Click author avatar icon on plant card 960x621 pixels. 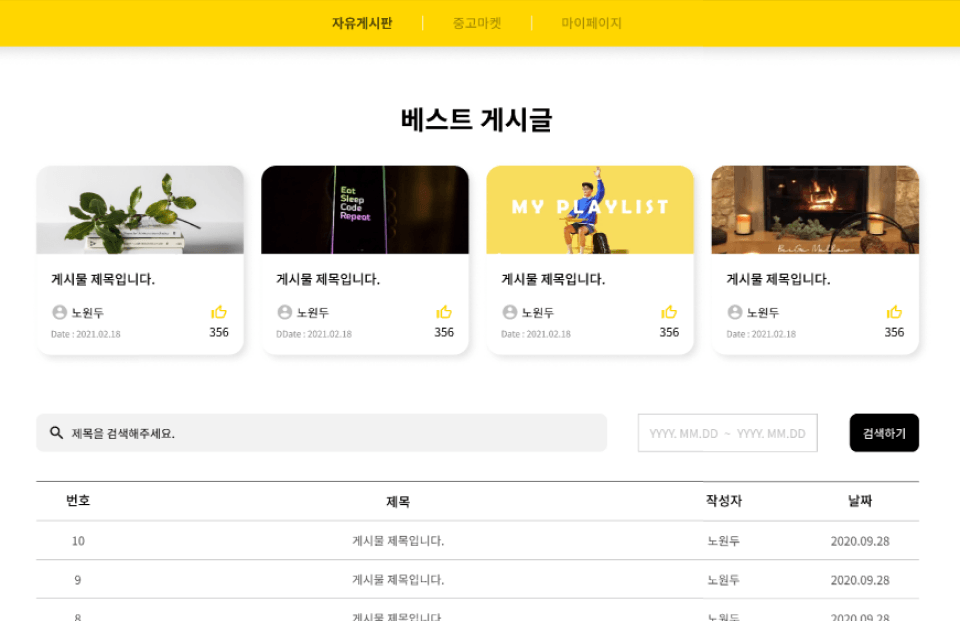click(59, 312)
